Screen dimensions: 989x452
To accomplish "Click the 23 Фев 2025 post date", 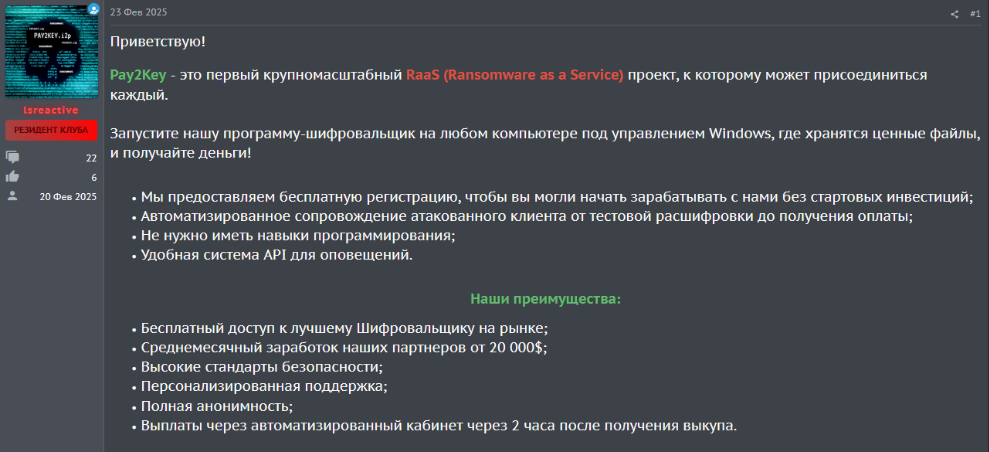I will 138,12.
